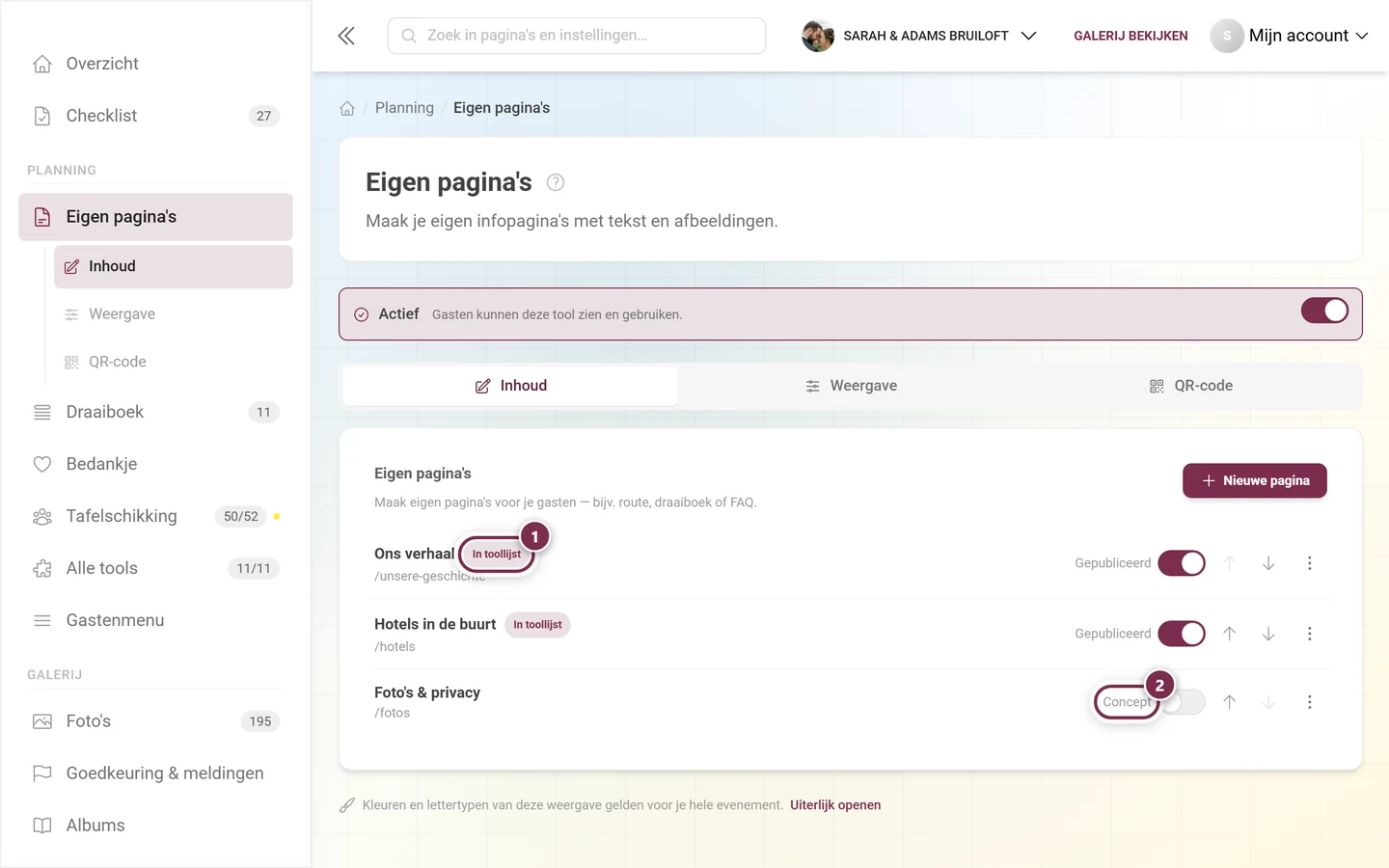Screen dimensions: 1389x868
Task: Click the Uiterlijk openen link
Action: click(x=835, y=805)
